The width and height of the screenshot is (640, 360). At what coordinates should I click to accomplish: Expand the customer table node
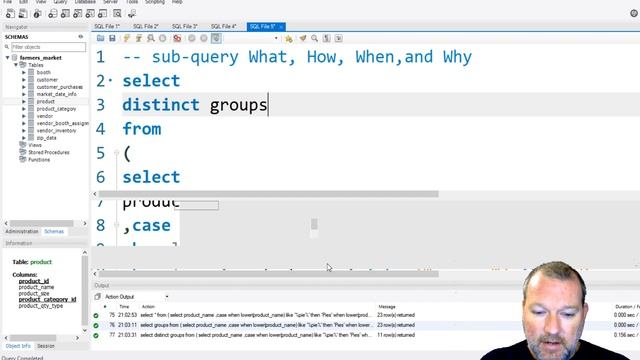click(24, 80)
